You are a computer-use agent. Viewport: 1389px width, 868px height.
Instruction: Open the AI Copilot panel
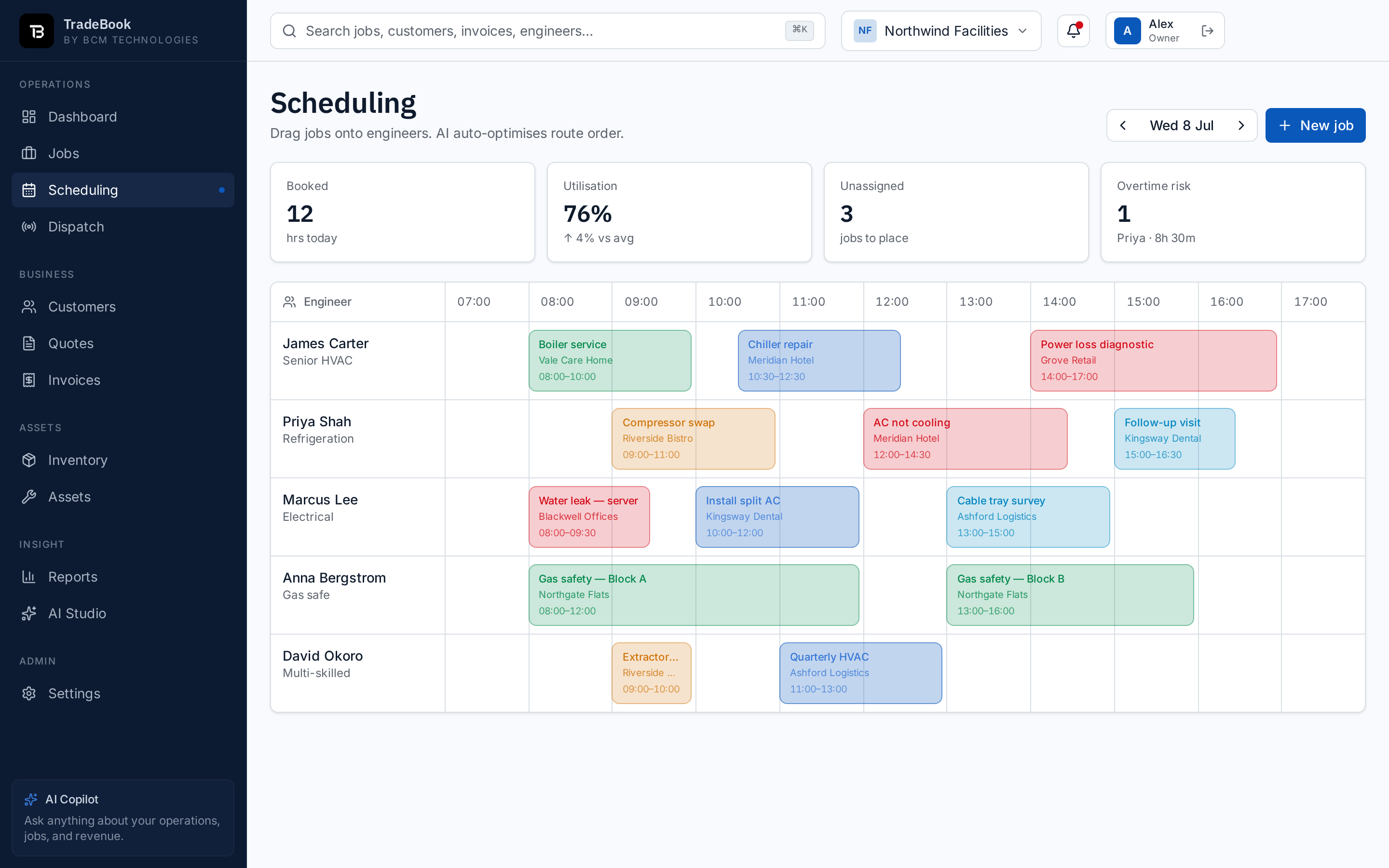(x=123, y=817)
